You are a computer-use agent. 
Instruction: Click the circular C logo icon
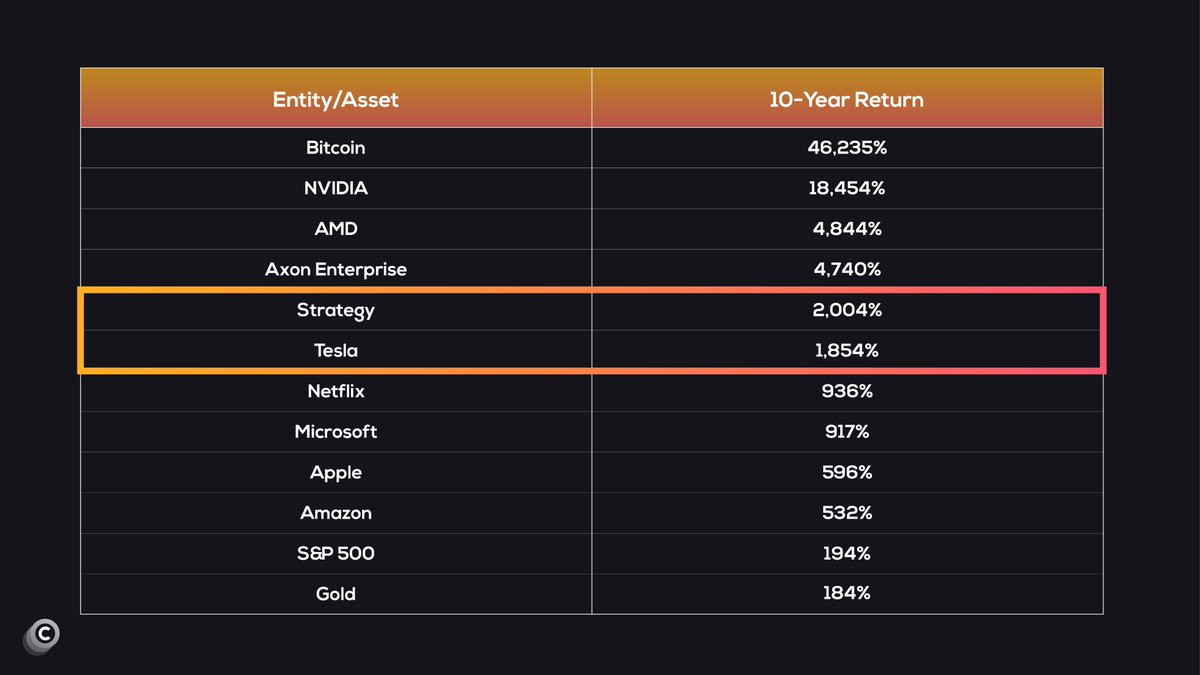point(42,635)
